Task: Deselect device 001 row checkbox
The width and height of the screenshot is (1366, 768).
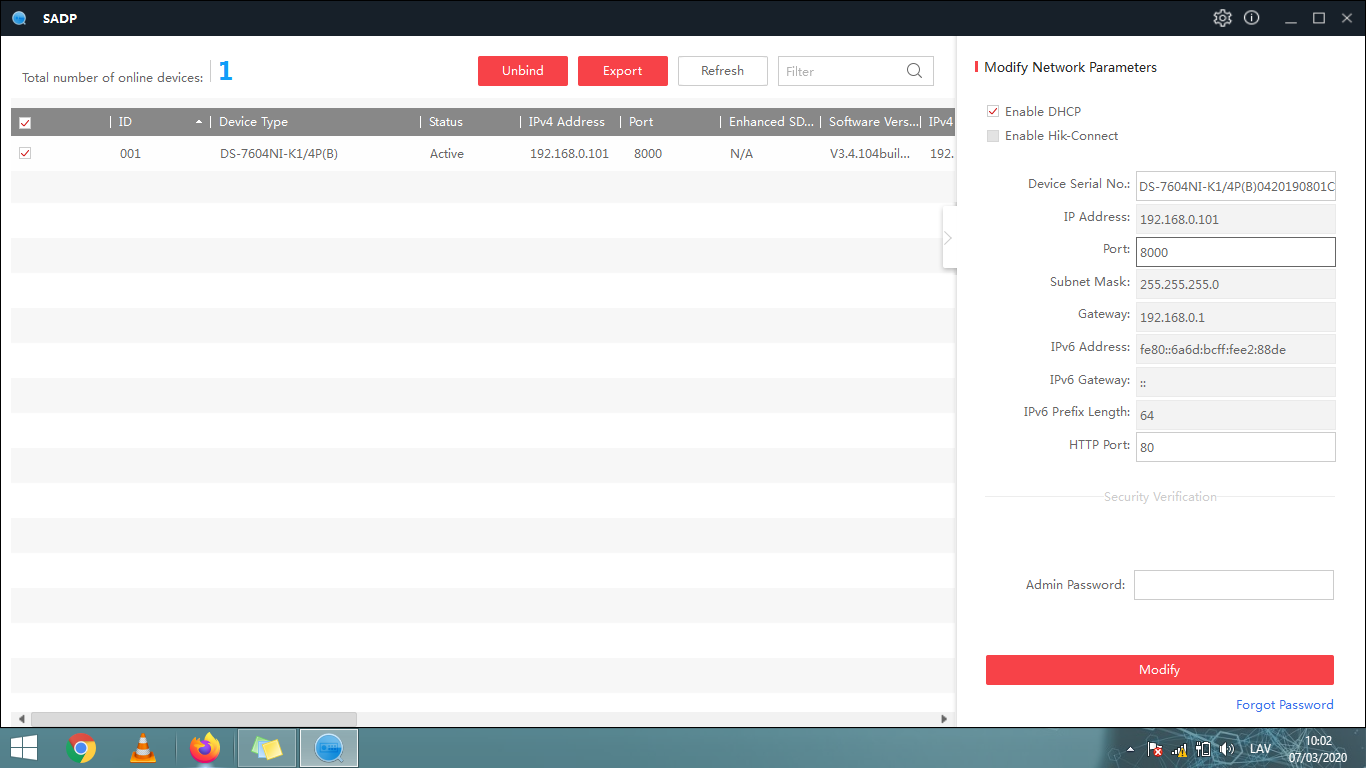Action: click(x=25, y=154)
